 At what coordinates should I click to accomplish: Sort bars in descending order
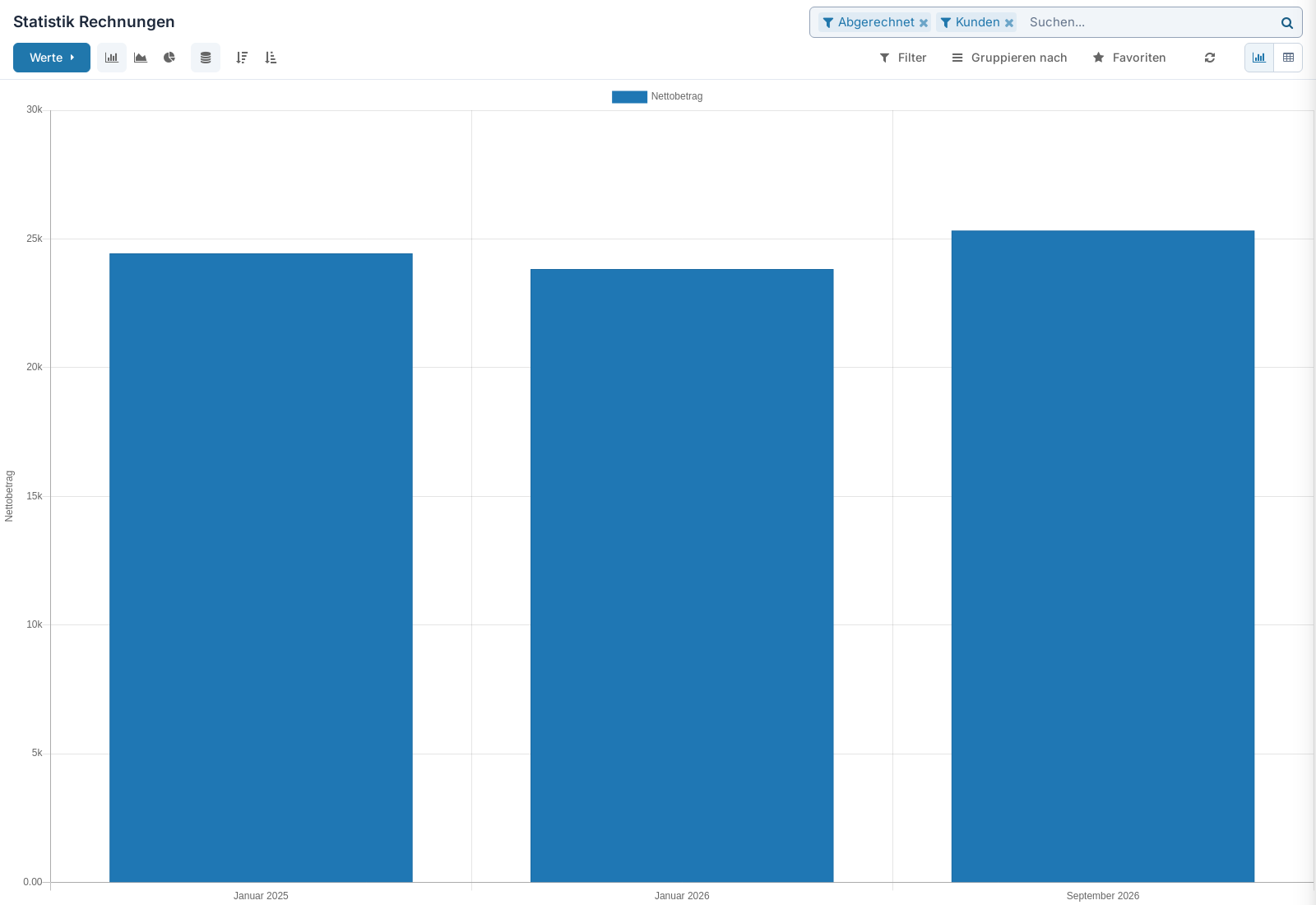[242, 58]
